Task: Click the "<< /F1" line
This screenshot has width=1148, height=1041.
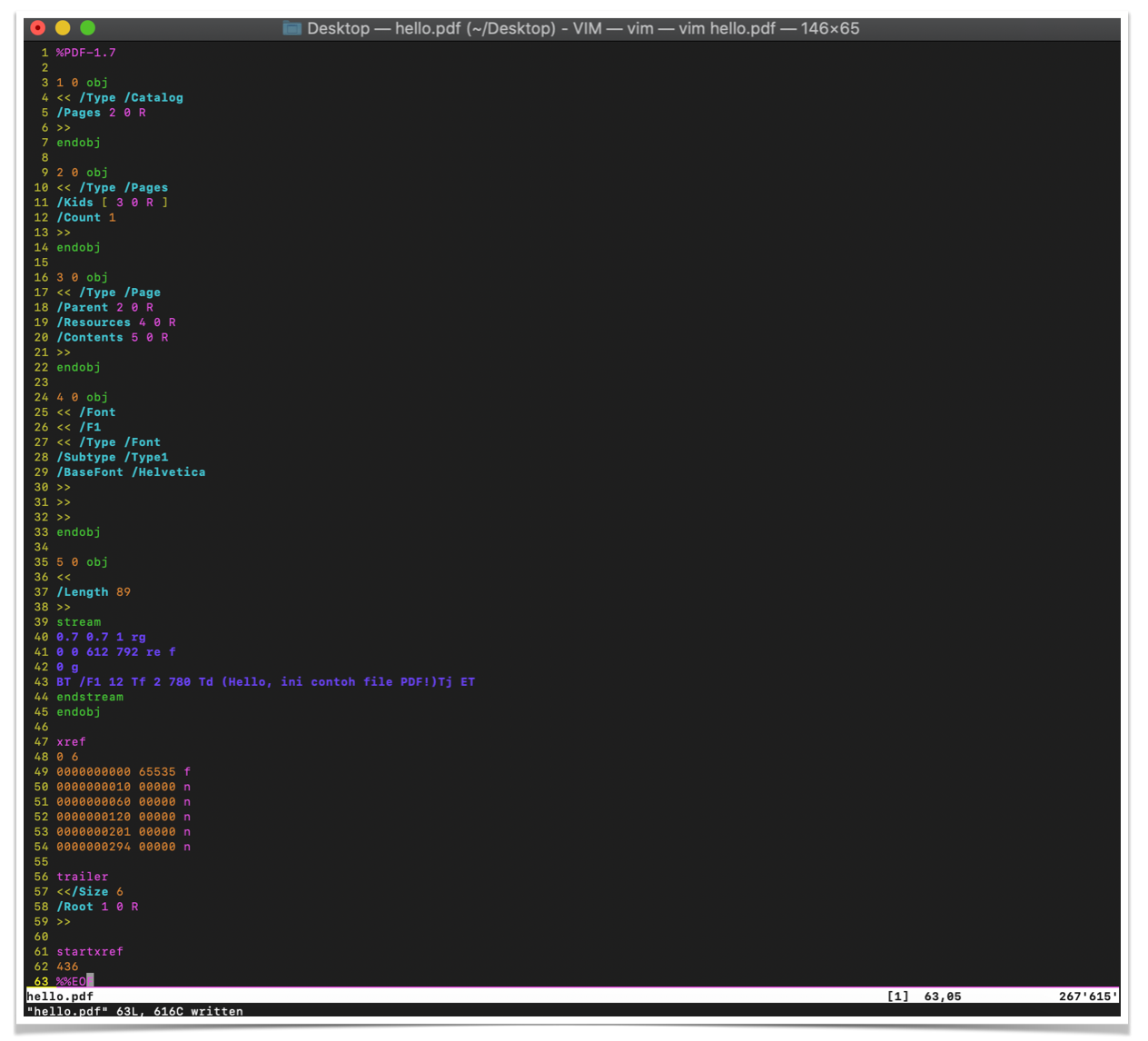Action: click(79, 428)
